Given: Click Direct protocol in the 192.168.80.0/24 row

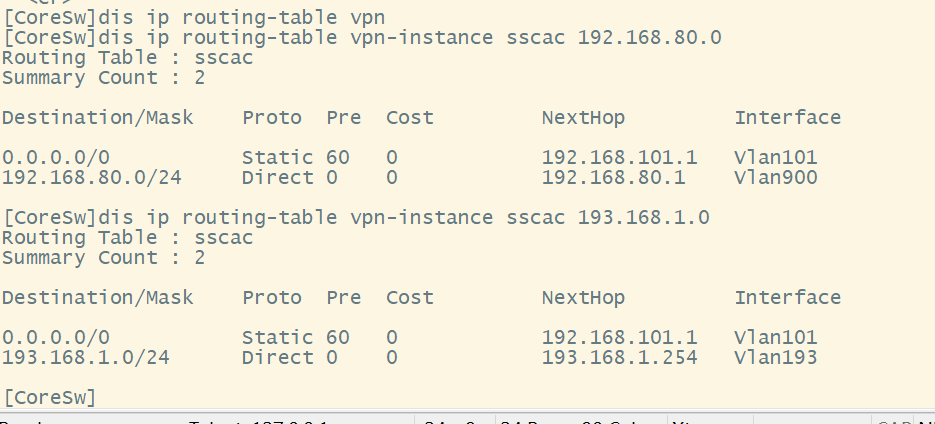Looking at the screenshot, I should pyautogui.click(x=277, y=178).
